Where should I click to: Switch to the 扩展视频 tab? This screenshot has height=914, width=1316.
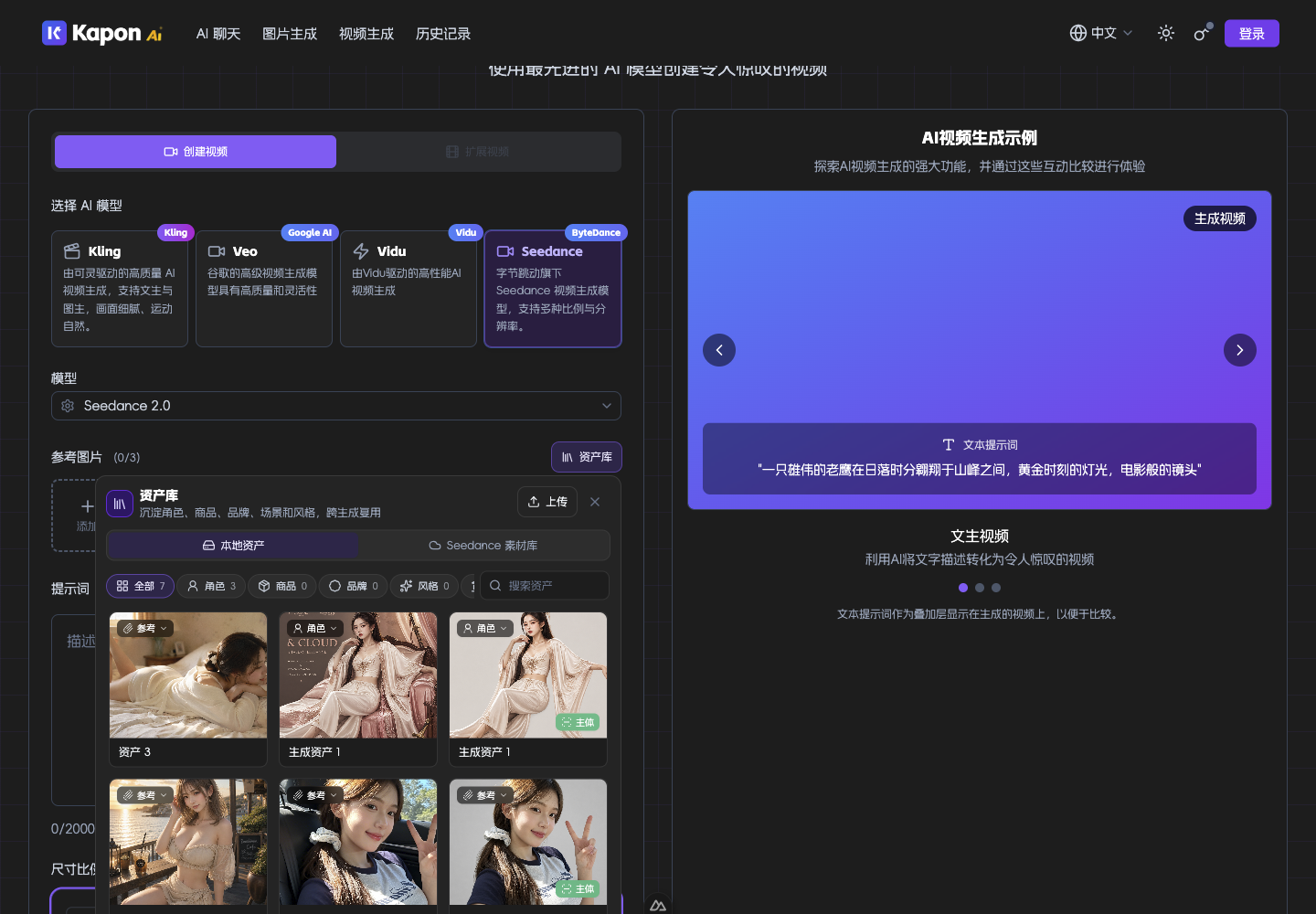pos(478,152)
